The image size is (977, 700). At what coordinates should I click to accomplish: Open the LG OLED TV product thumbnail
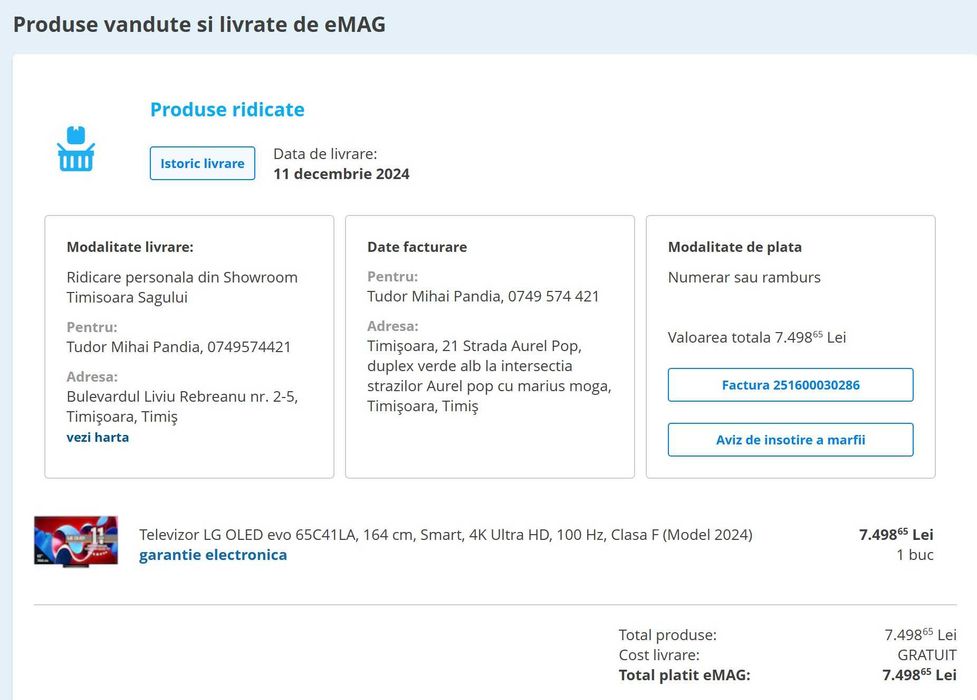tap(76, 541)
